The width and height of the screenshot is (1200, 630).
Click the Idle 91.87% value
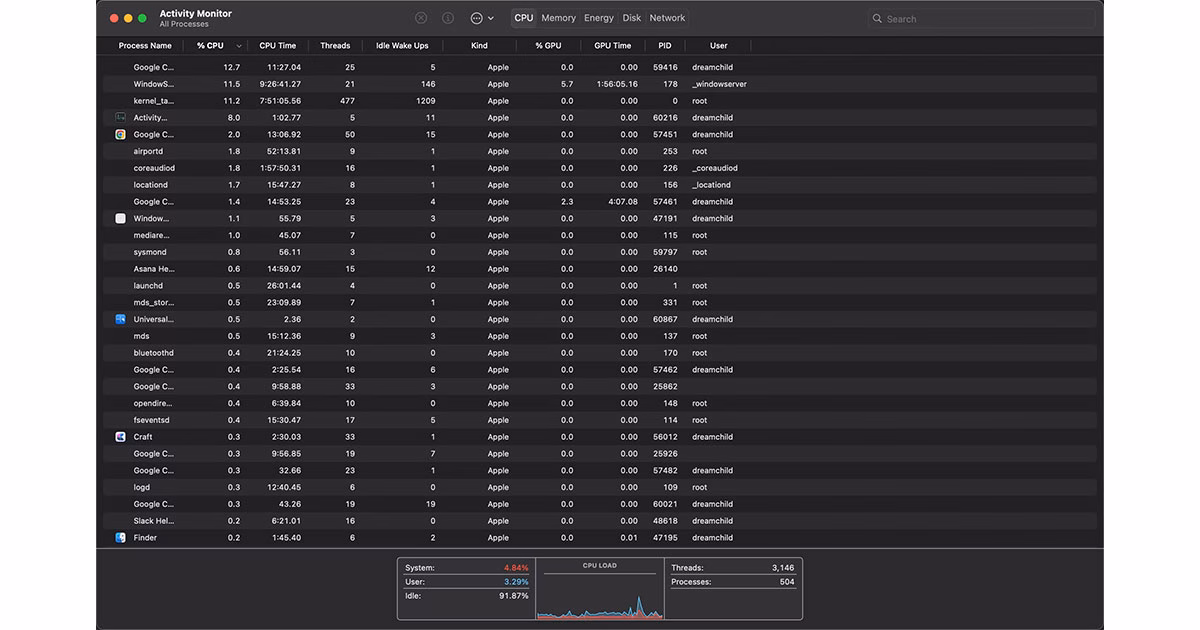[x=513, y=596]
